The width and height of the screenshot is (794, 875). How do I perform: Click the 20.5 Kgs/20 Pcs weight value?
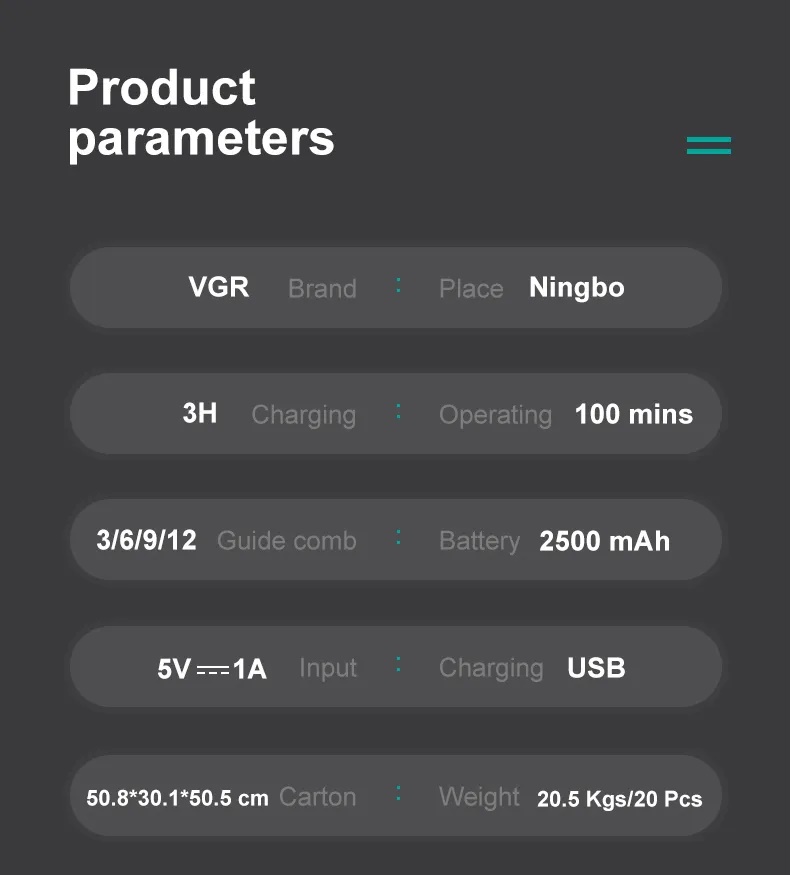point(619,799)
